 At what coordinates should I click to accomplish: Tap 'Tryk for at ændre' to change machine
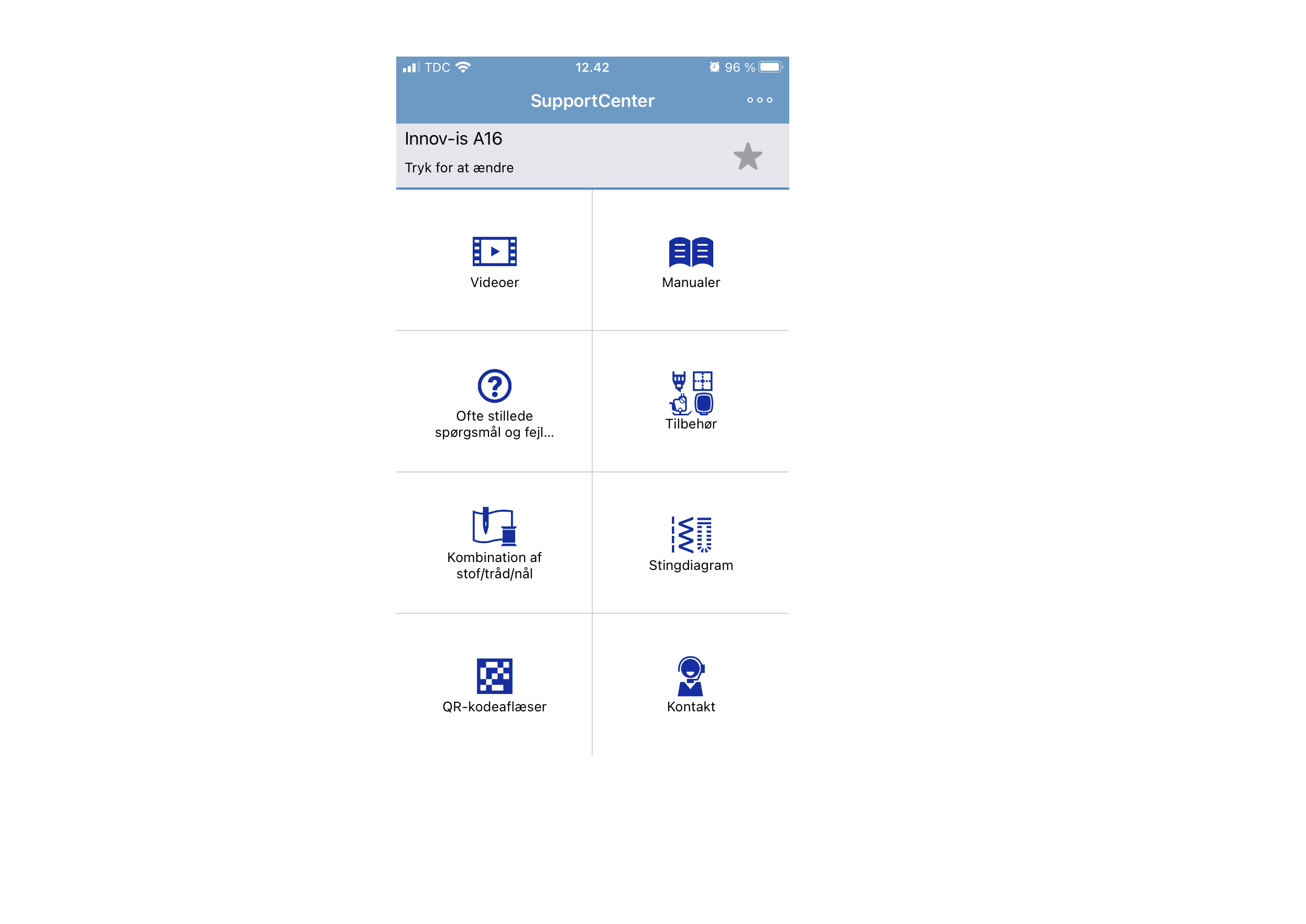(x=459, y=167)
